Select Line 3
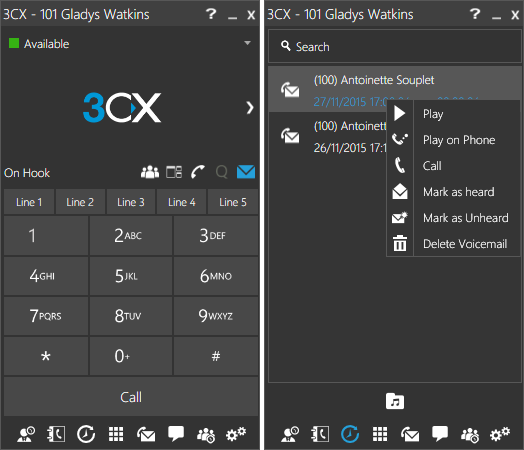Screen dimensions: 524x450 tap(131, 202)
